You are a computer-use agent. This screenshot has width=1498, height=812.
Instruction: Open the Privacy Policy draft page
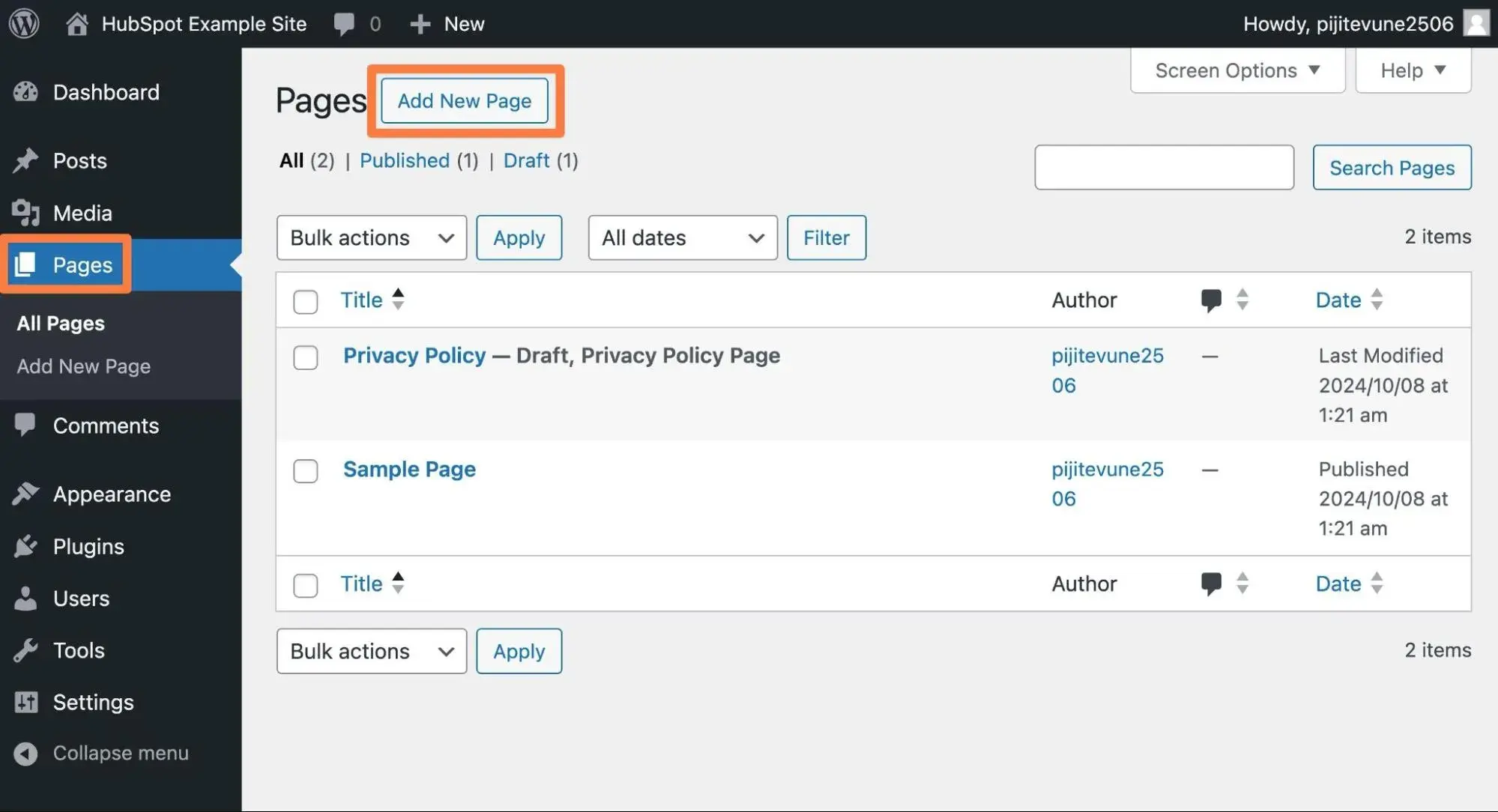tap(414, 356)
